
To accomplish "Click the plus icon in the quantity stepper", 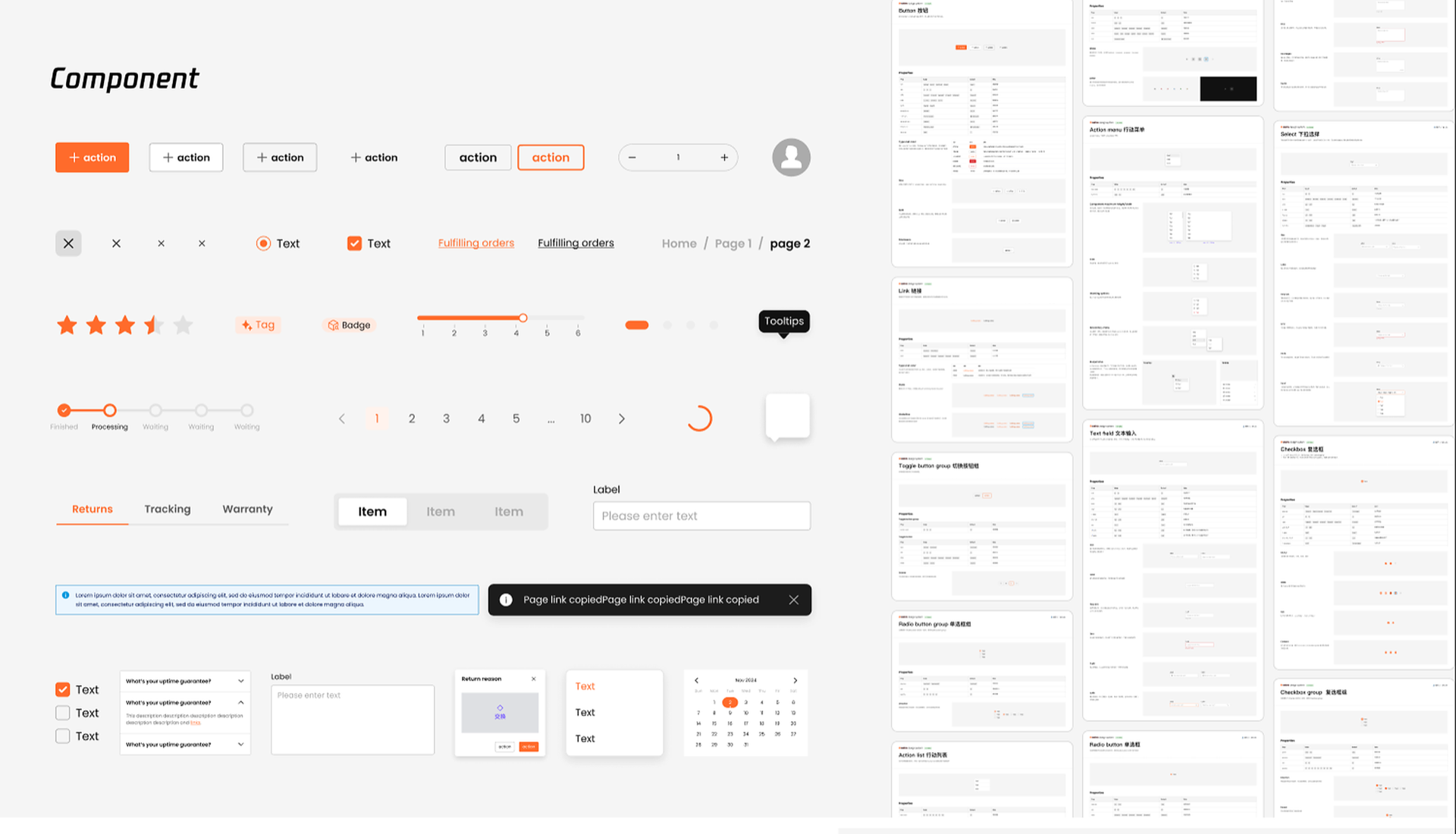I will click(x=724, y=157).
